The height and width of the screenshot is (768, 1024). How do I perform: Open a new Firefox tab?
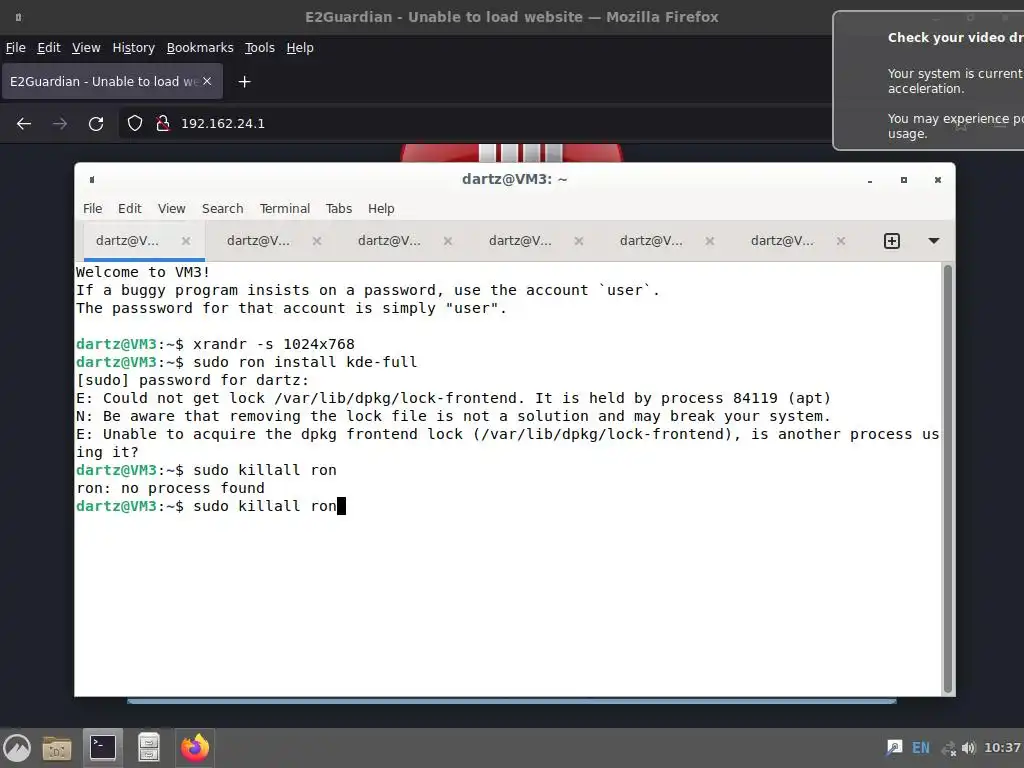coord(244,82)
